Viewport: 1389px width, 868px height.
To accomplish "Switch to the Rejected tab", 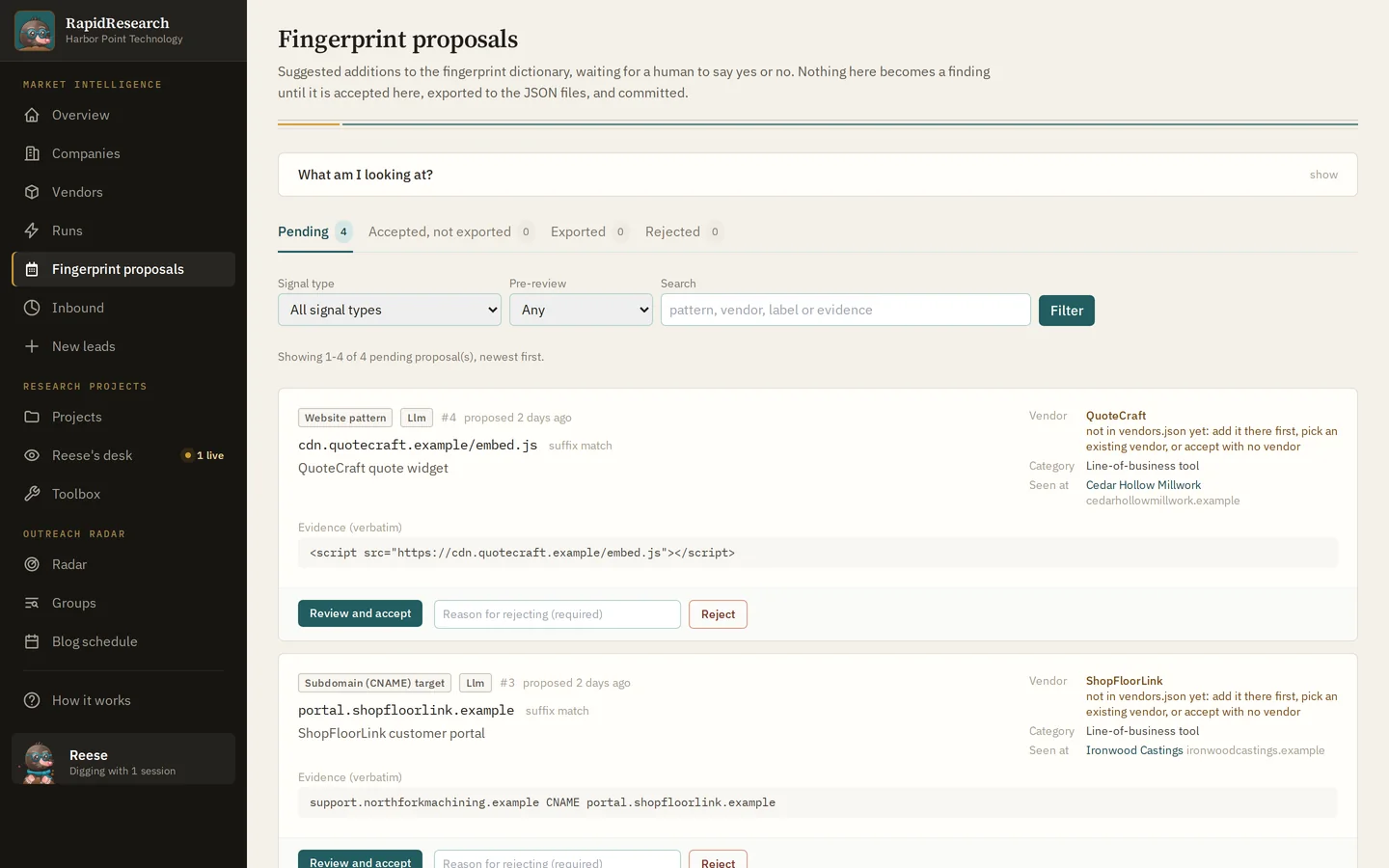I will 684,231.
